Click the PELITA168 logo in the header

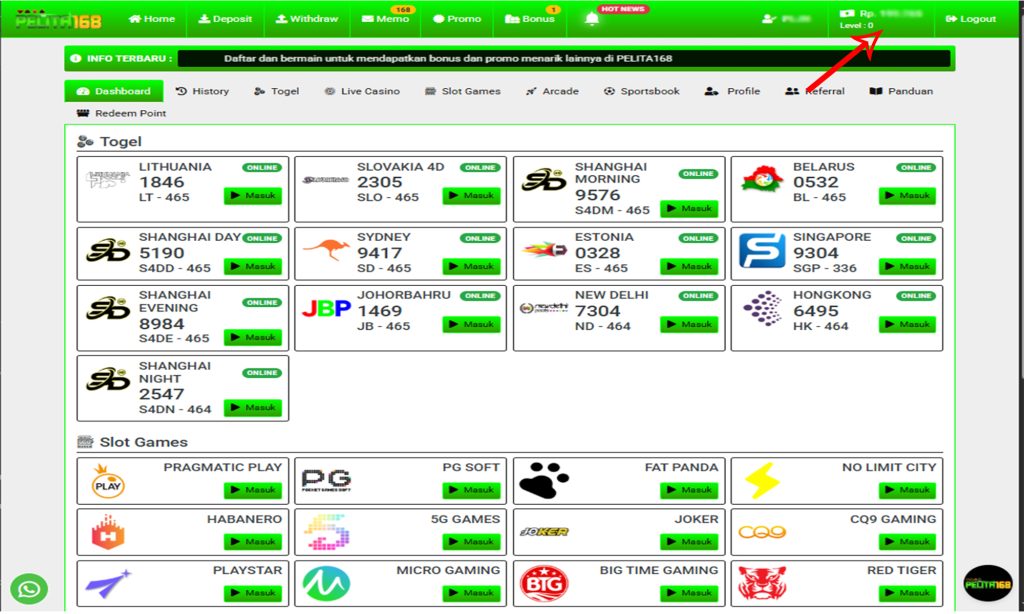coord(59,19)
